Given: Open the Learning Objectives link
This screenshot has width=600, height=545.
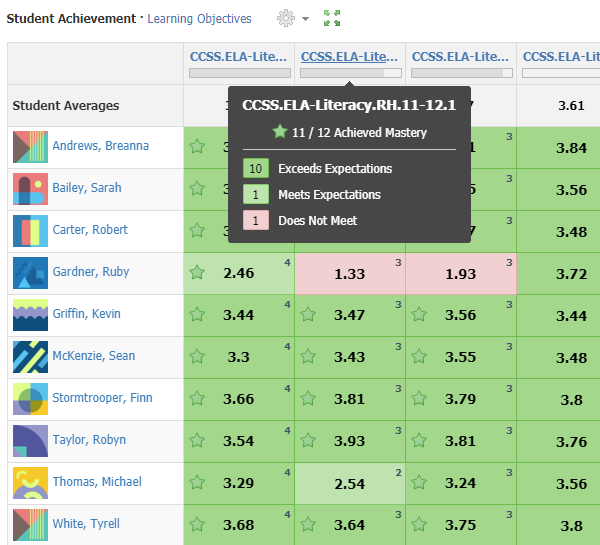Looking at the screenshot, I should 199,19.
